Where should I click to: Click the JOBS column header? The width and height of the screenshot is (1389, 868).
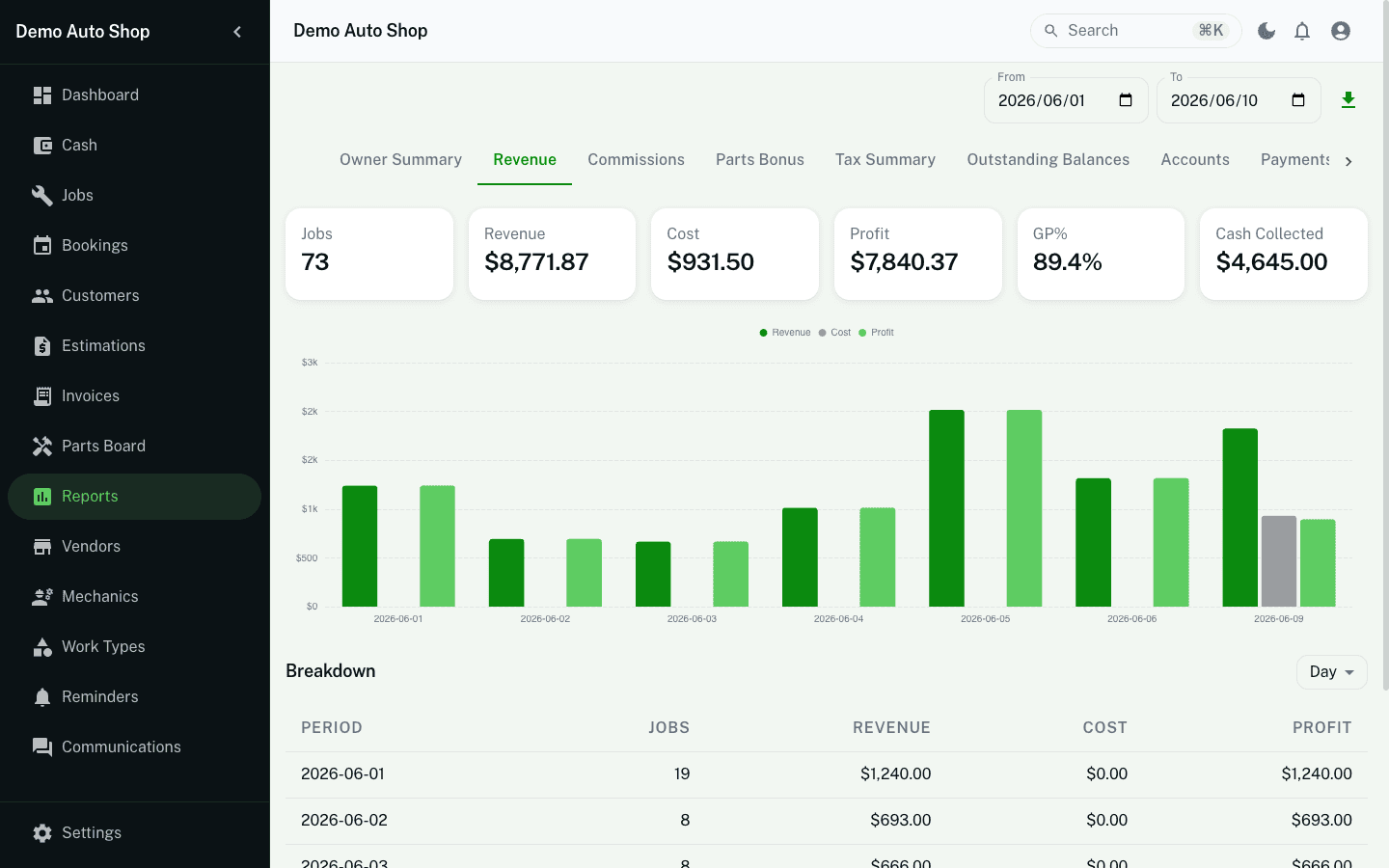pos(668,728)
